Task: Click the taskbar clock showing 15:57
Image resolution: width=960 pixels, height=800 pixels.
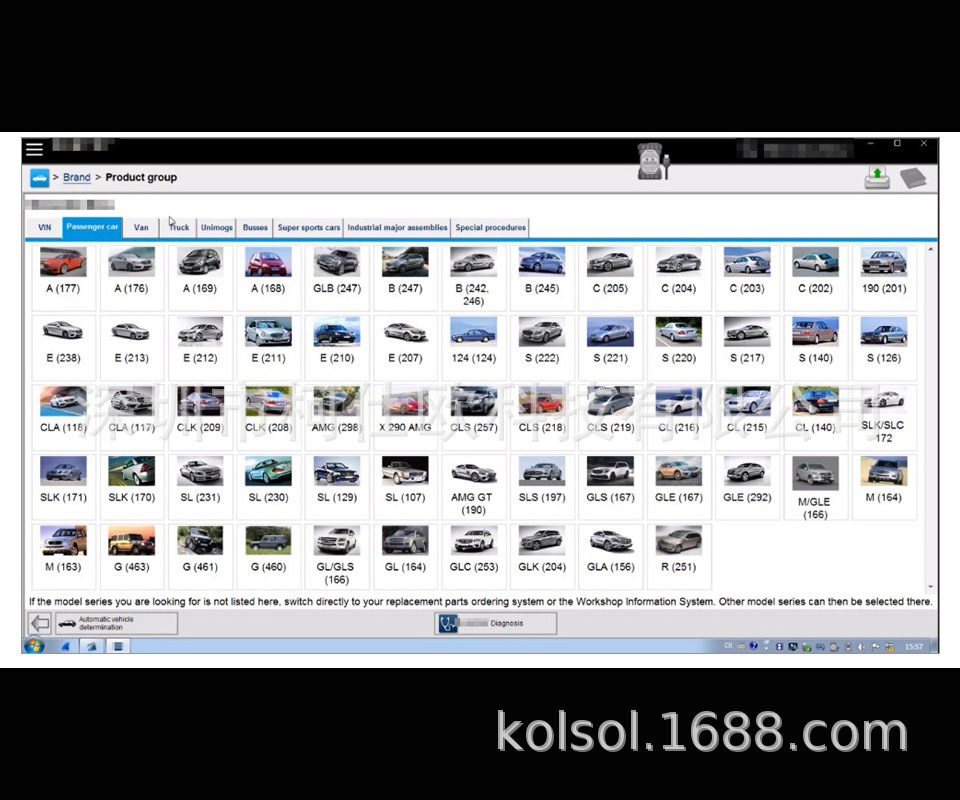Action: point(913,646)
